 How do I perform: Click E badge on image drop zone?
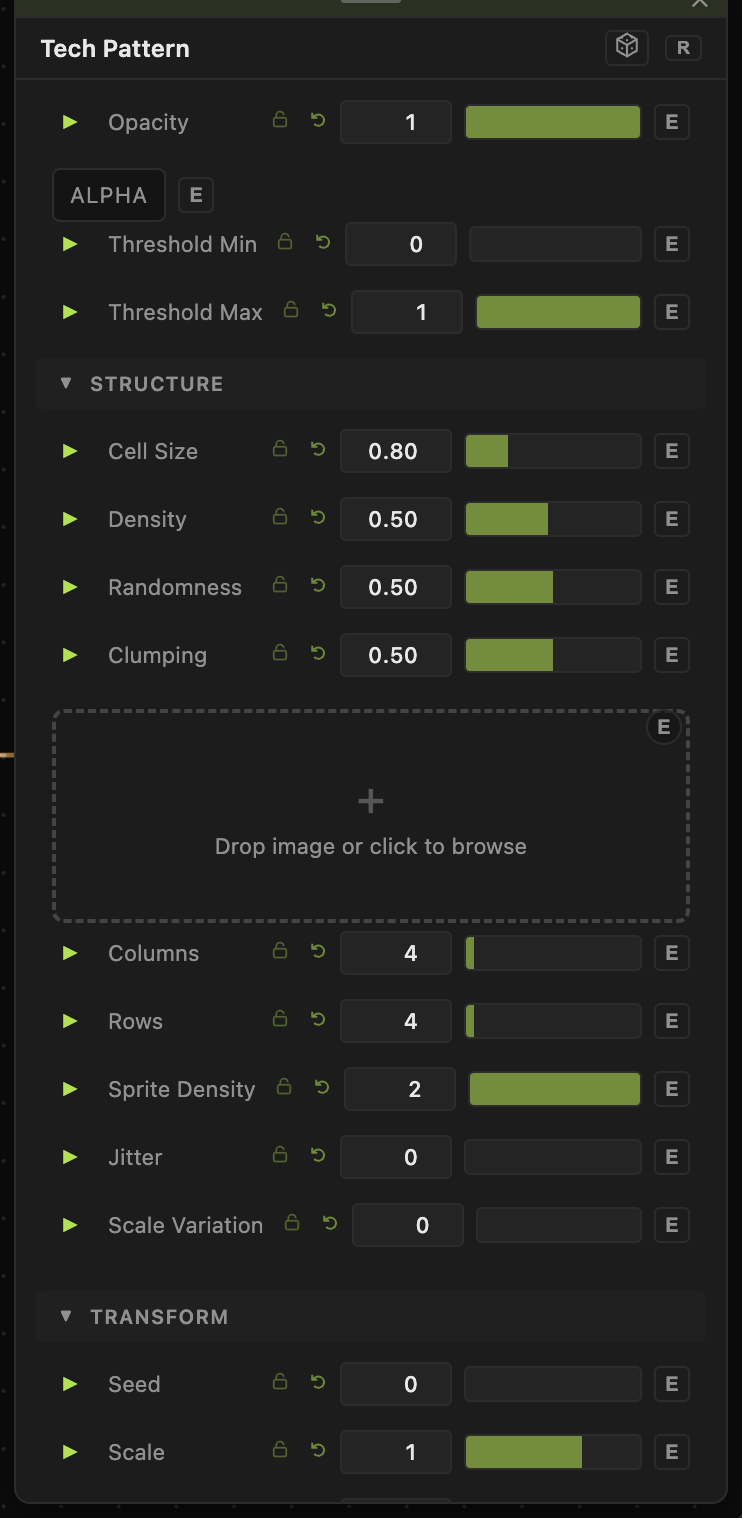tap(664, 727)
